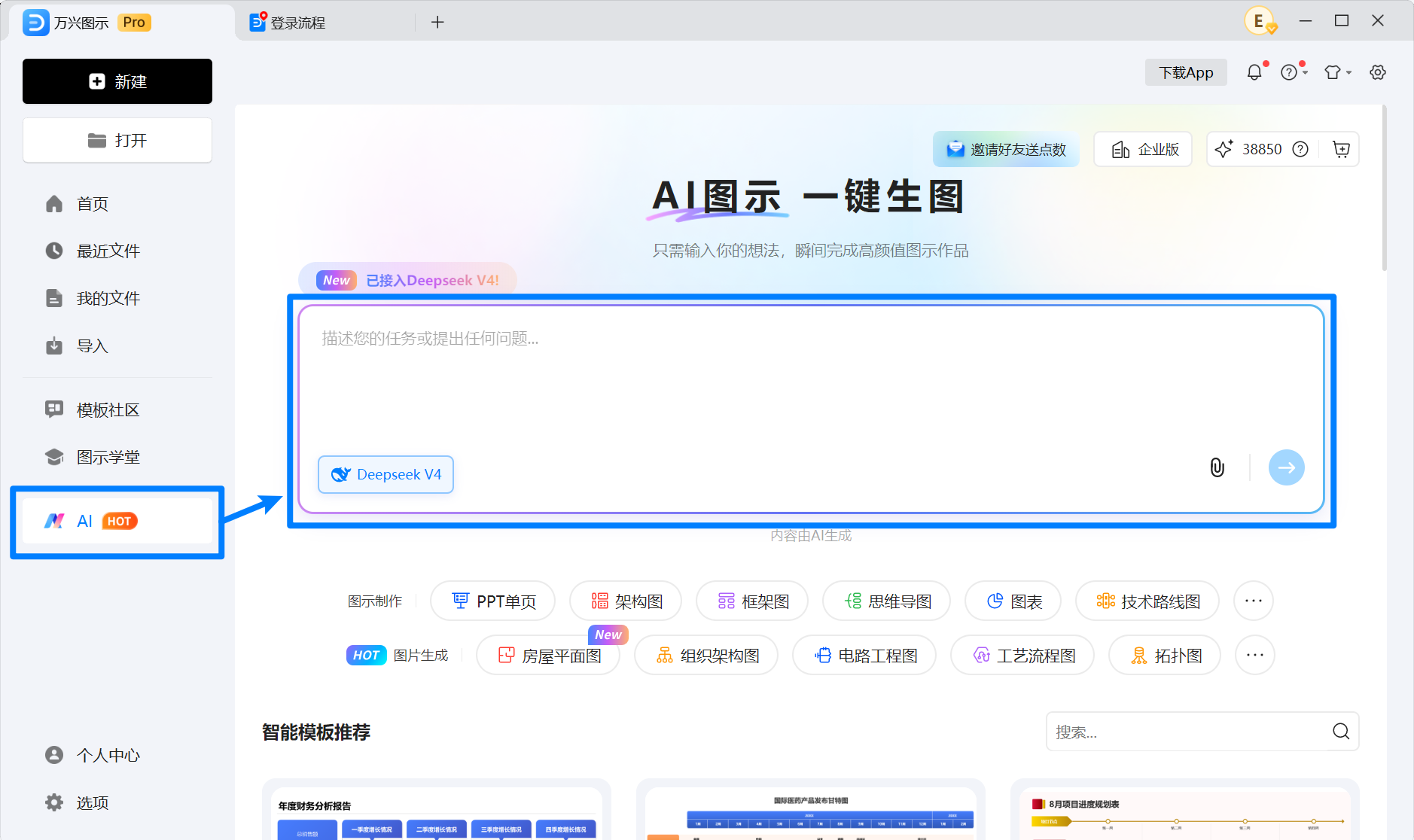This screenshot has width=1414, height=840.
Task: Open 图示学堂 in the sidebar
Action: (117, 457)
